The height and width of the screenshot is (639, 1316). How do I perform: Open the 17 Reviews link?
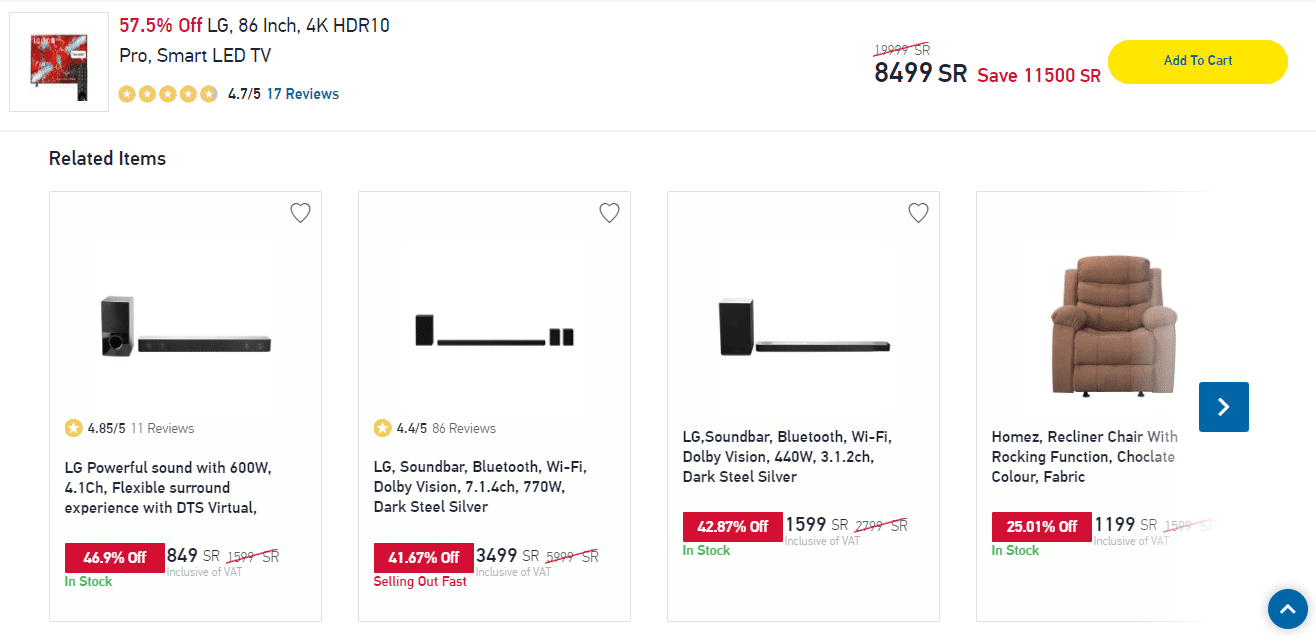(302, 94)
